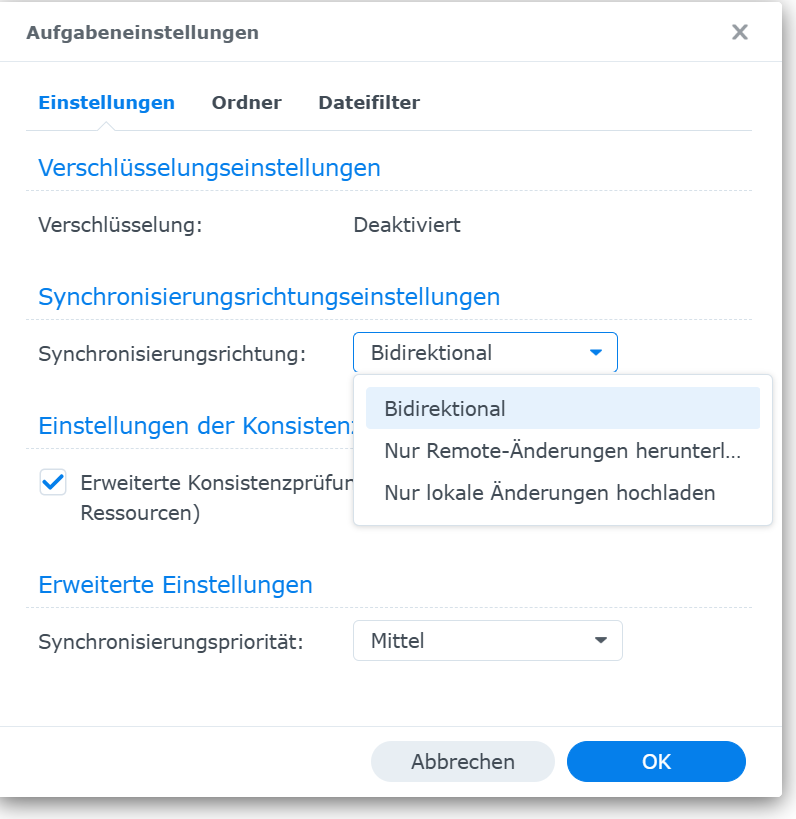Click the Synchronisierungsrichtungseinstellungen section heading

coord(269,297)
